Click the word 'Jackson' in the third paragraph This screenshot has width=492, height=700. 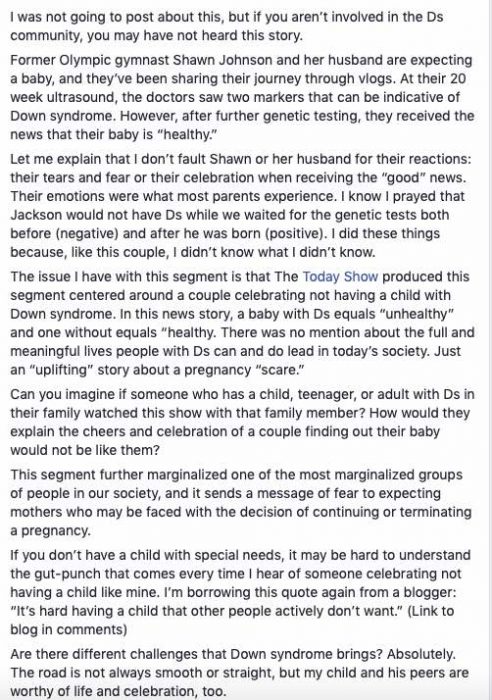36,215
